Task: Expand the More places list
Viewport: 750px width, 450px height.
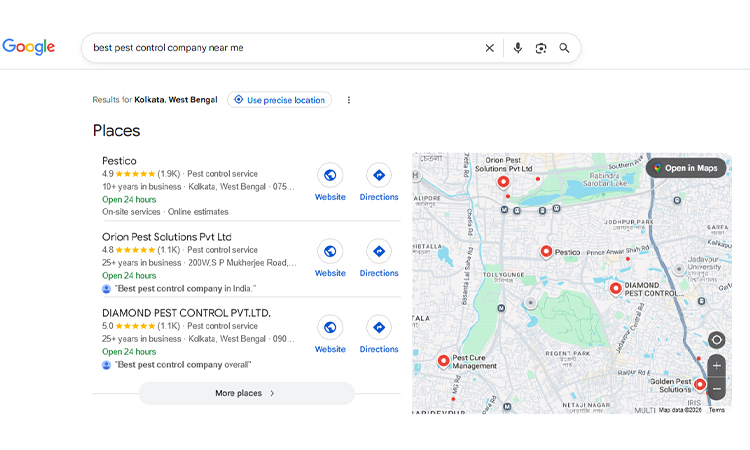Action: (246, 393)
